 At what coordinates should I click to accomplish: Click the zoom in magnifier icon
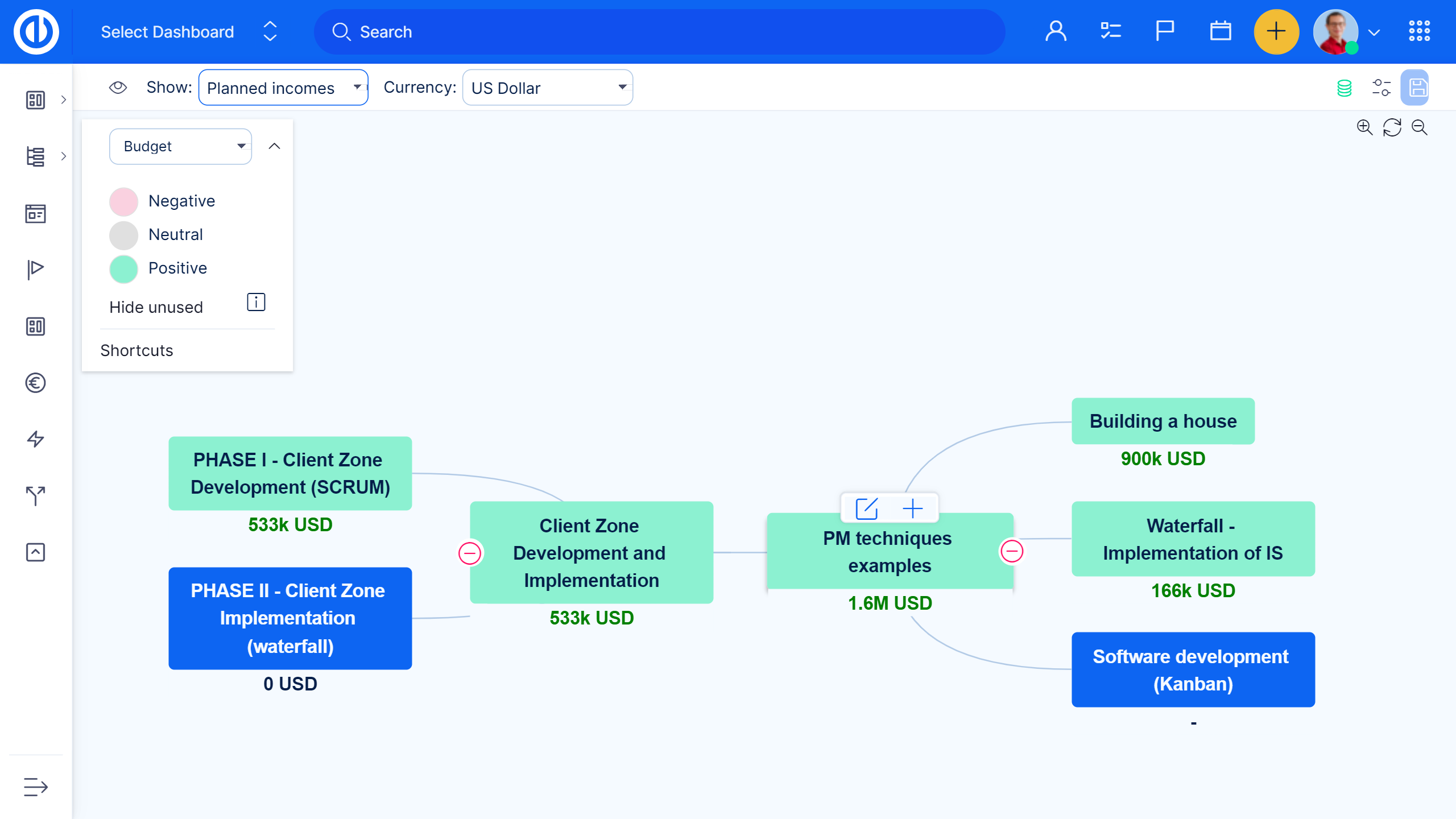click(x=1364, y=127)
